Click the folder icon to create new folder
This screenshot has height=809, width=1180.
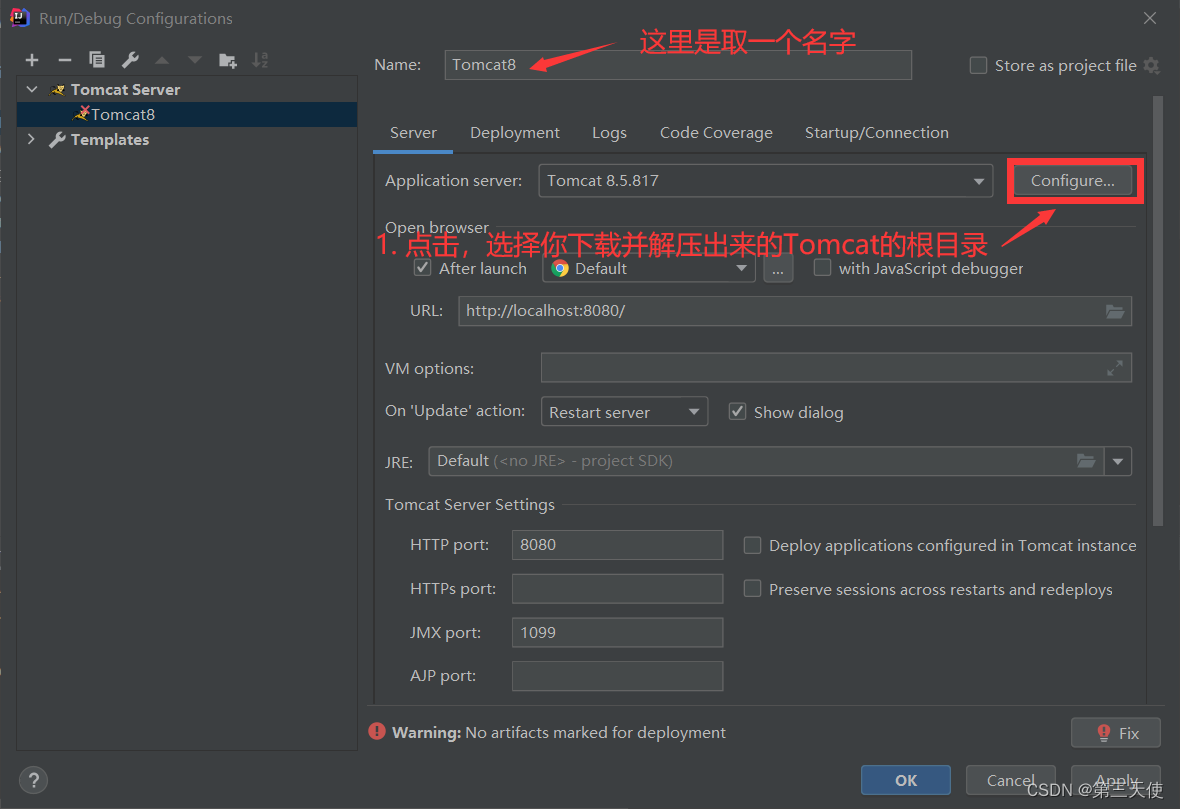point(228,60)
